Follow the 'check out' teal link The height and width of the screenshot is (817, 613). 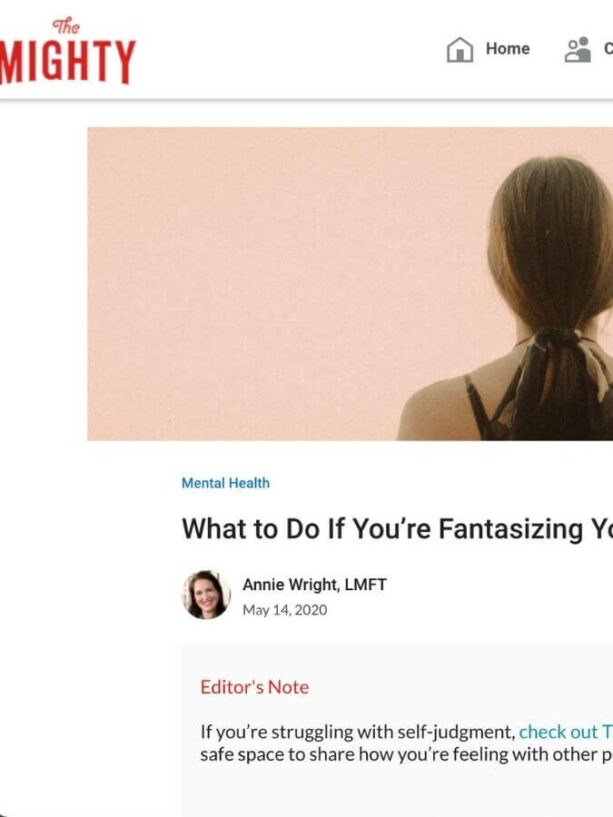pyautogui.click(x=558, y=732)
